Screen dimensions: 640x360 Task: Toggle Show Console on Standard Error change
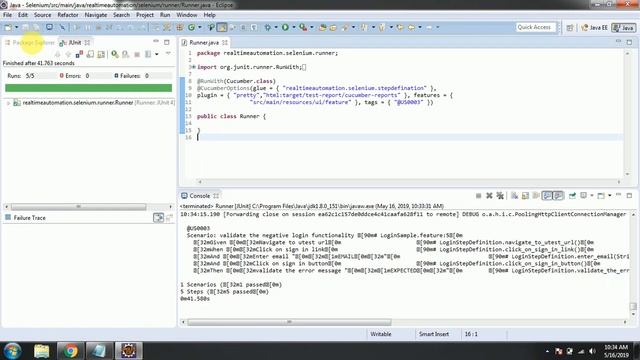tap(558, 196)
